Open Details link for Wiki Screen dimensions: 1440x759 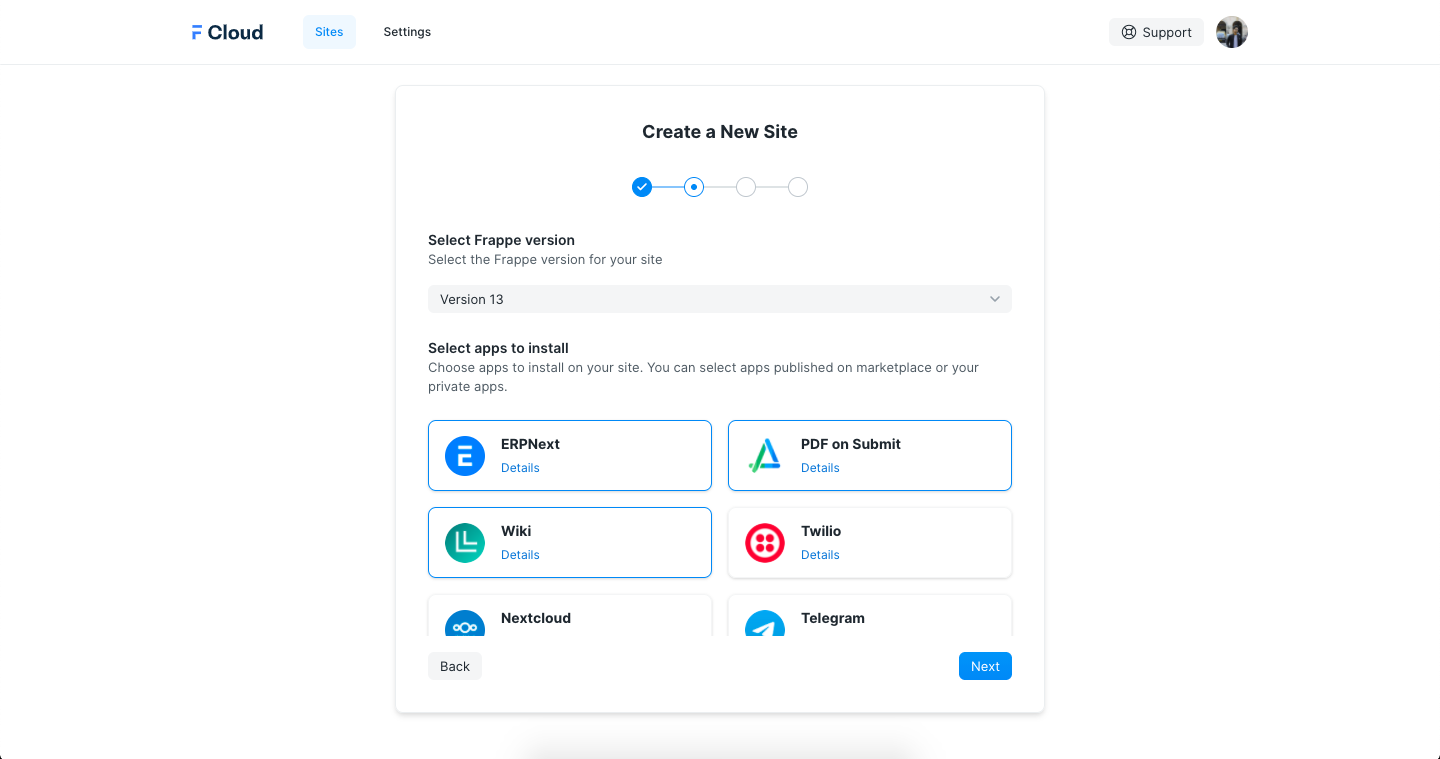pos(520,555)
